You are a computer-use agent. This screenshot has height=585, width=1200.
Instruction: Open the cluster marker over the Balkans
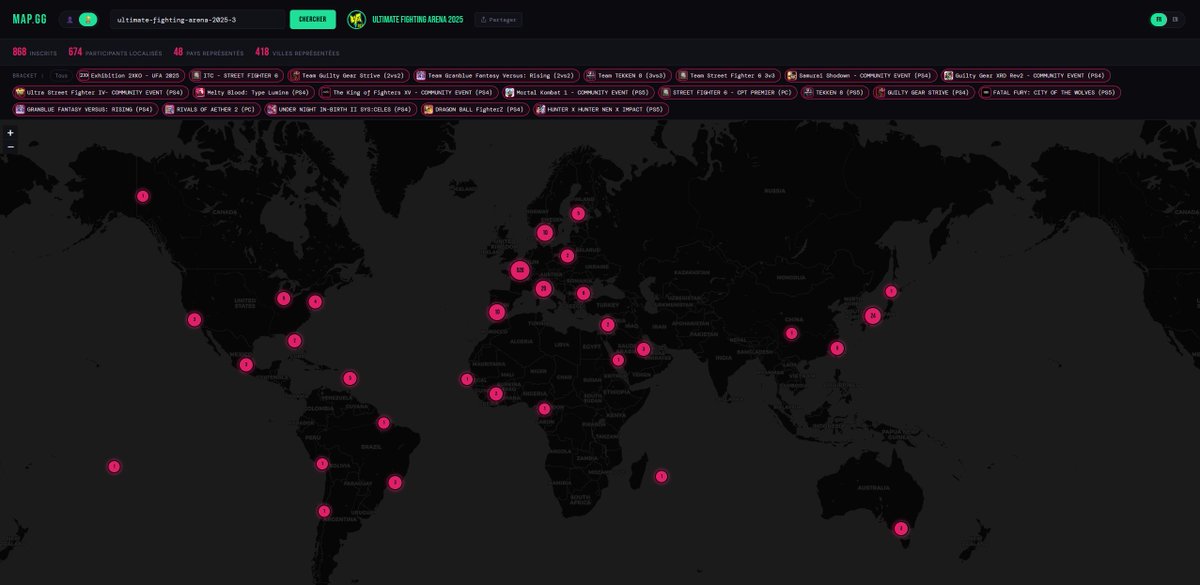pyautogui.click(x=584, y=293)
